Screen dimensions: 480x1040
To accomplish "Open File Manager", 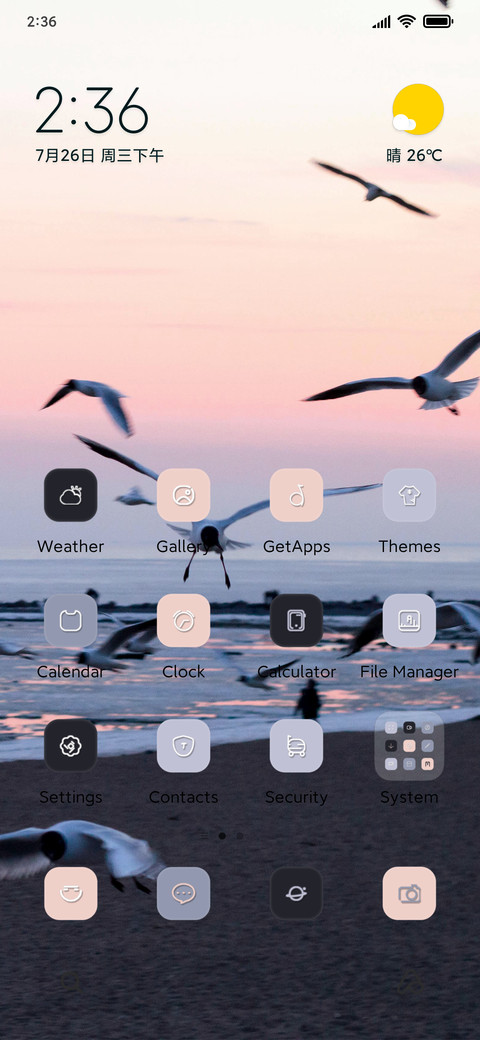I will point(409,620).
